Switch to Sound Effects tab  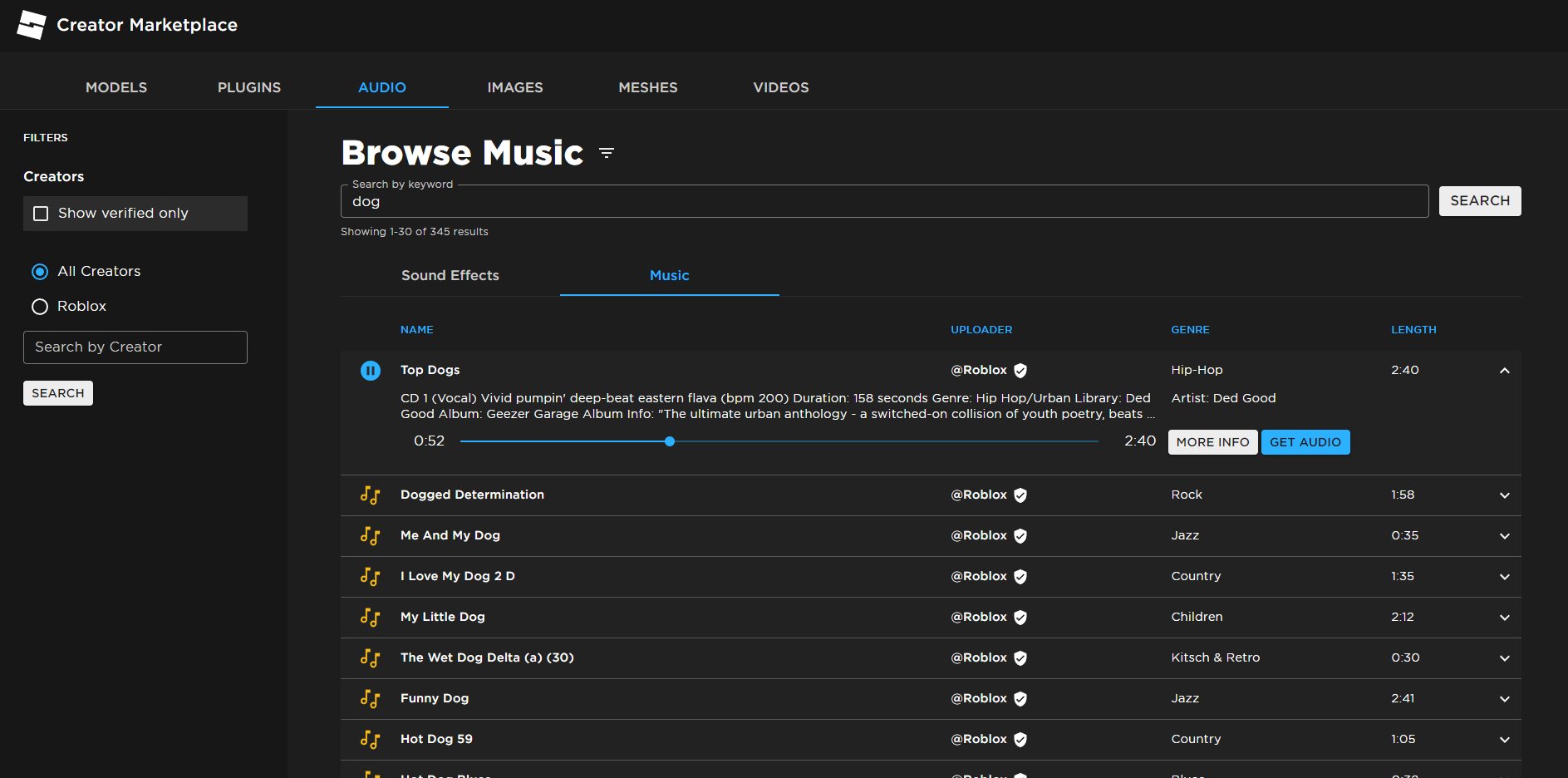pos(450,275)
